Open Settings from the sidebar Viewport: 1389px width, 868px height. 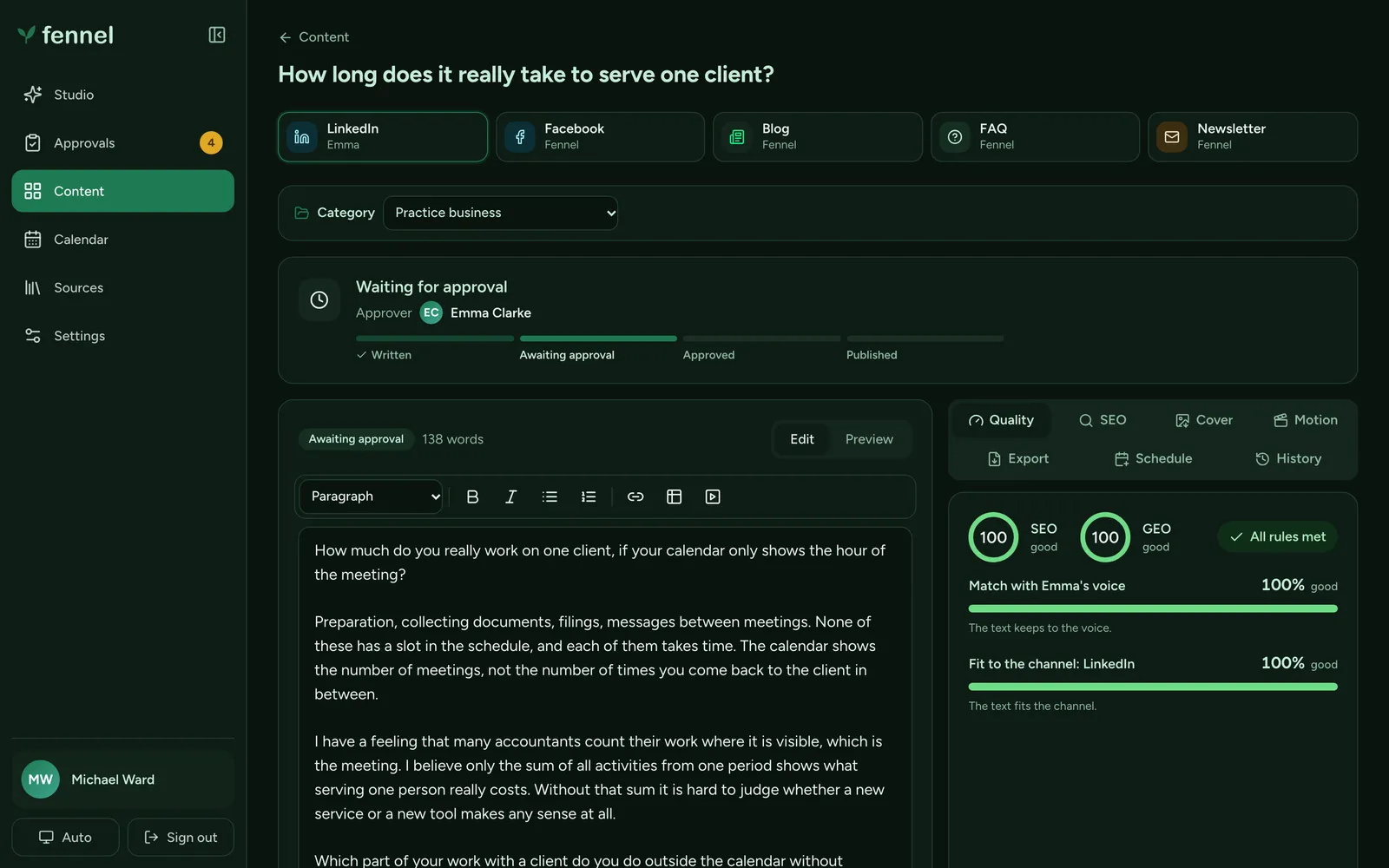[x=122, y=336]
